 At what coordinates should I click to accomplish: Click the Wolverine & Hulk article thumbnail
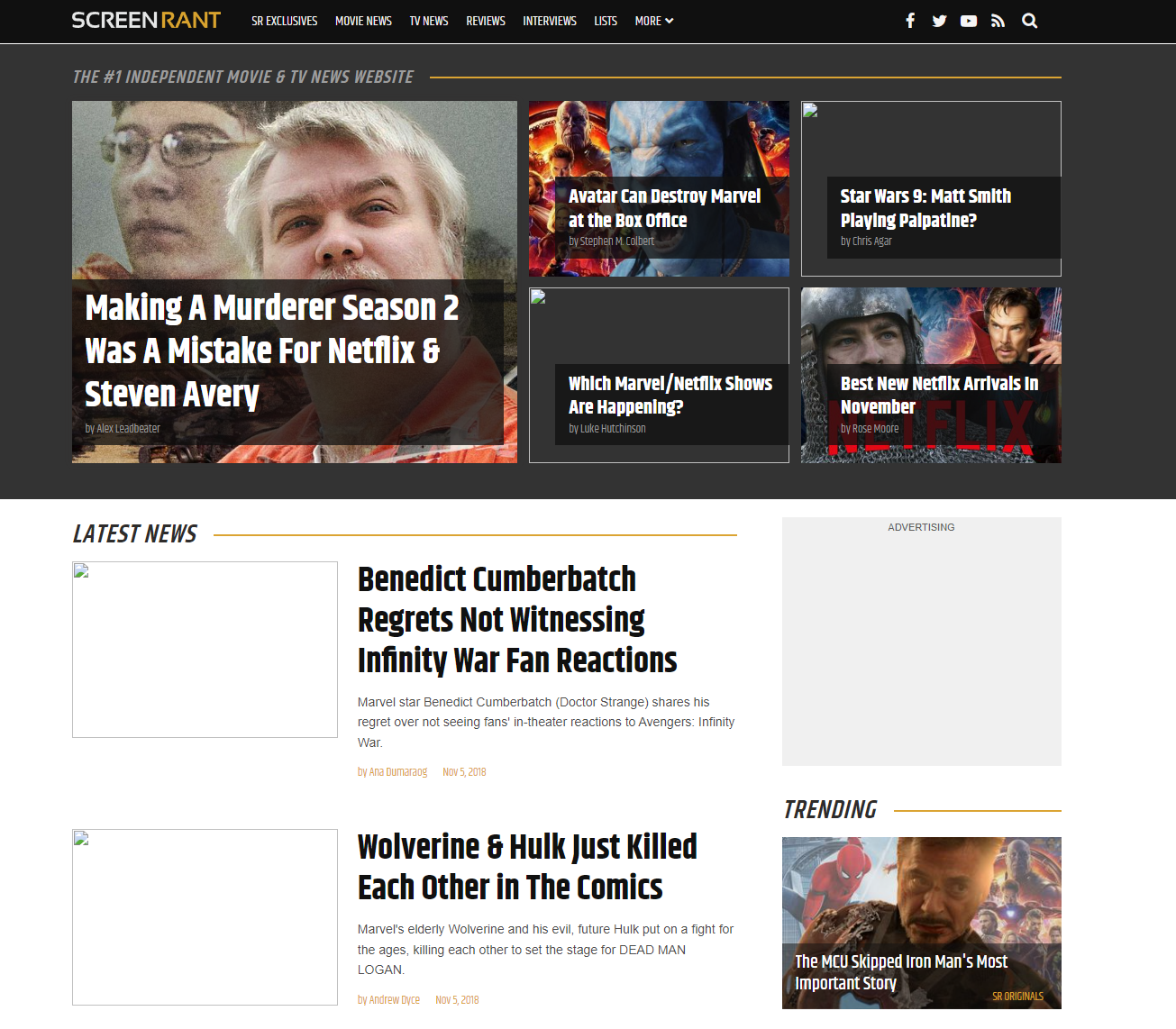pos(205,917)
